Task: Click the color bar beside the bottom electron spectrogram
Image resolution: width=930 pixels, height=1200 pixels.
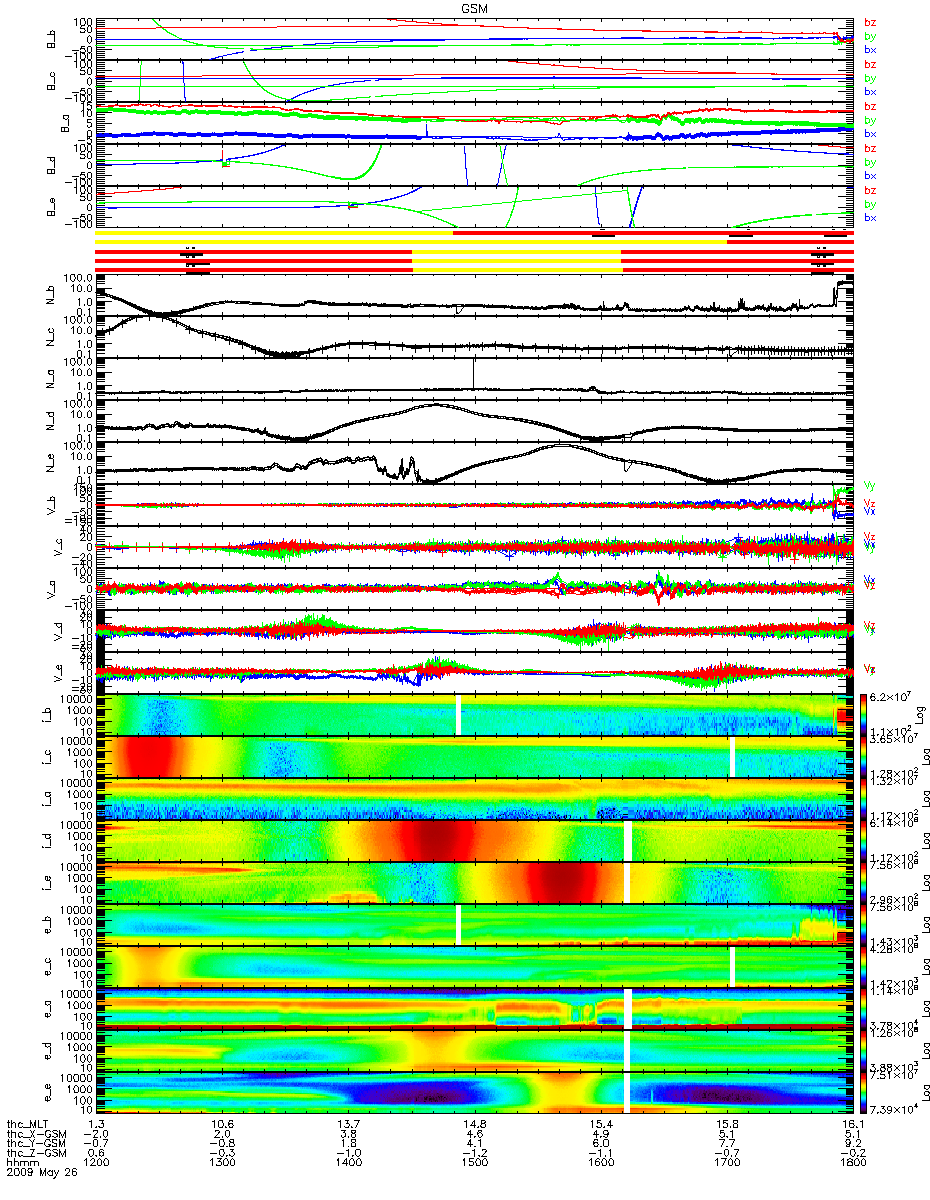Action: click(x=864, y=1092)
